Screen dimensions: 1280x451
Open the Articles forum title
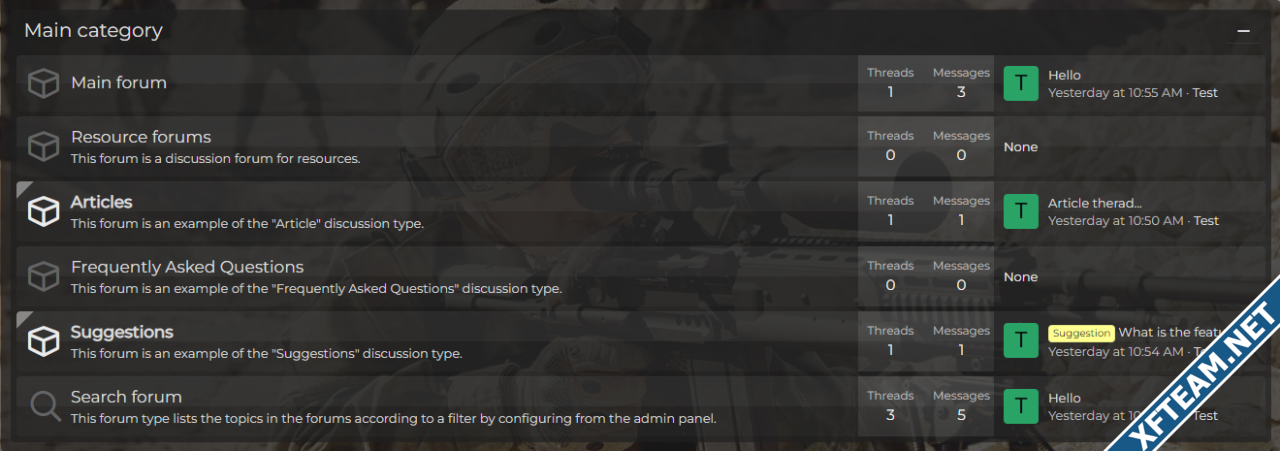tap(101, 202)
